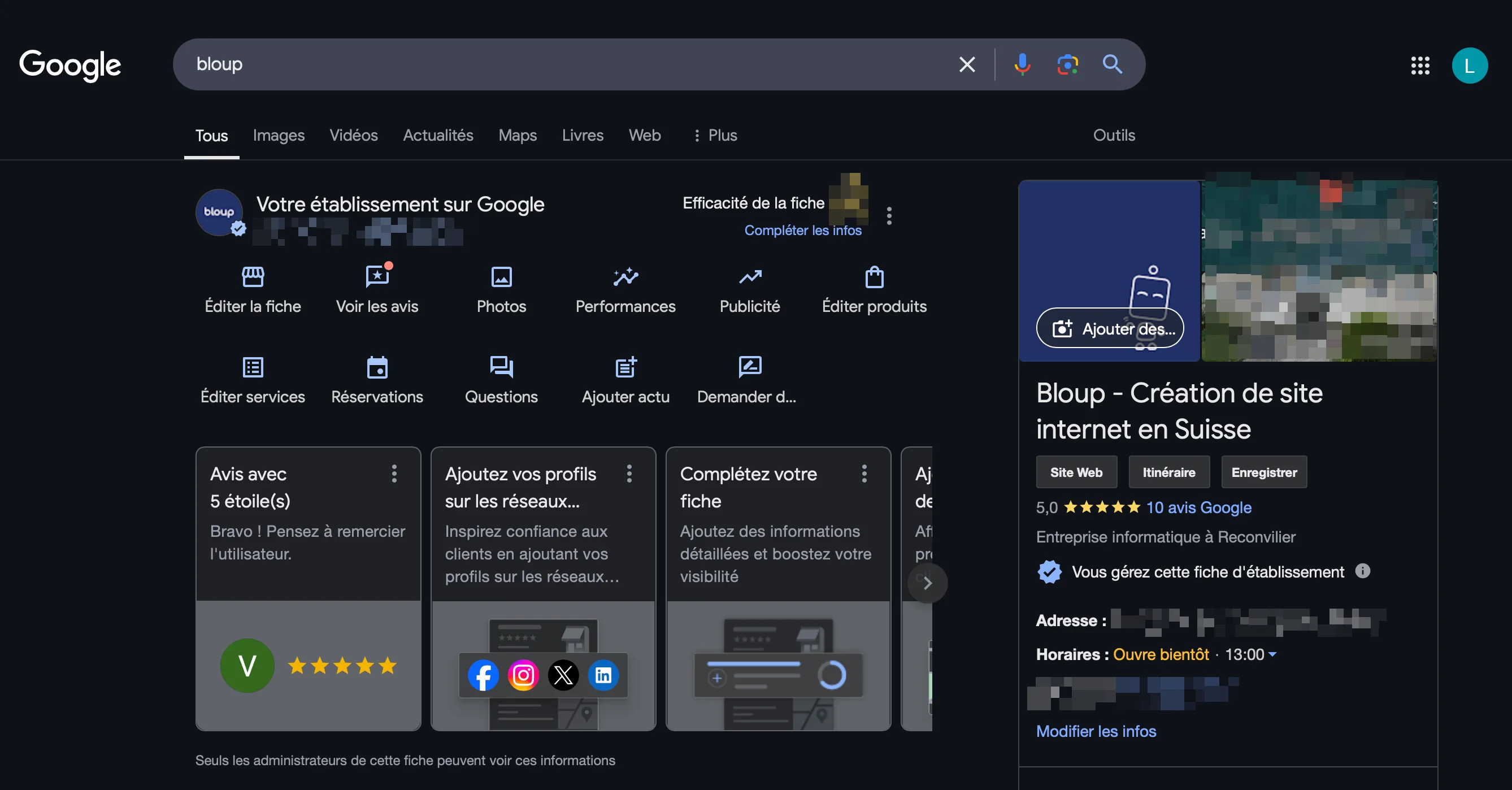Open the Avis avec 5 étoile(s) card

(308, 589)
